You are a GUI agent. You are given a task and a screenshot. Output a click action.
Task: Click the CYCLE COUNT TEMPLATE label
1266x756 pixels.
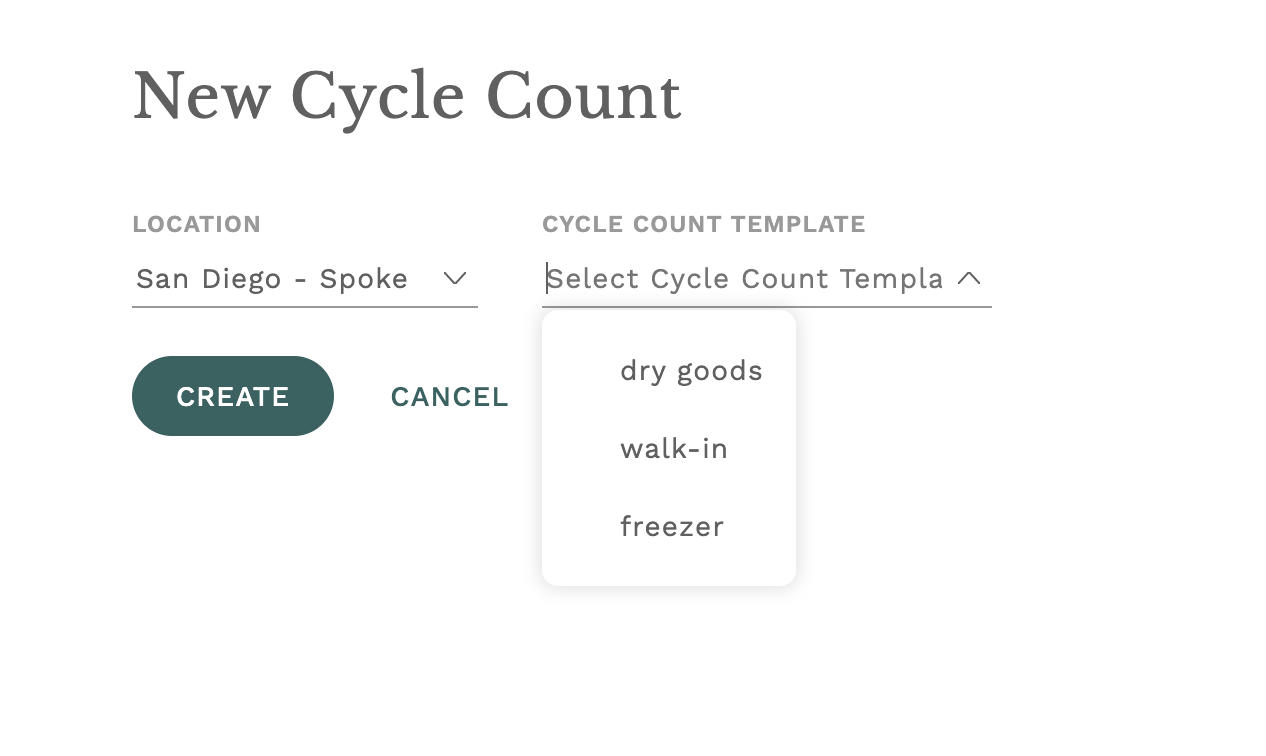click(703, 224)
